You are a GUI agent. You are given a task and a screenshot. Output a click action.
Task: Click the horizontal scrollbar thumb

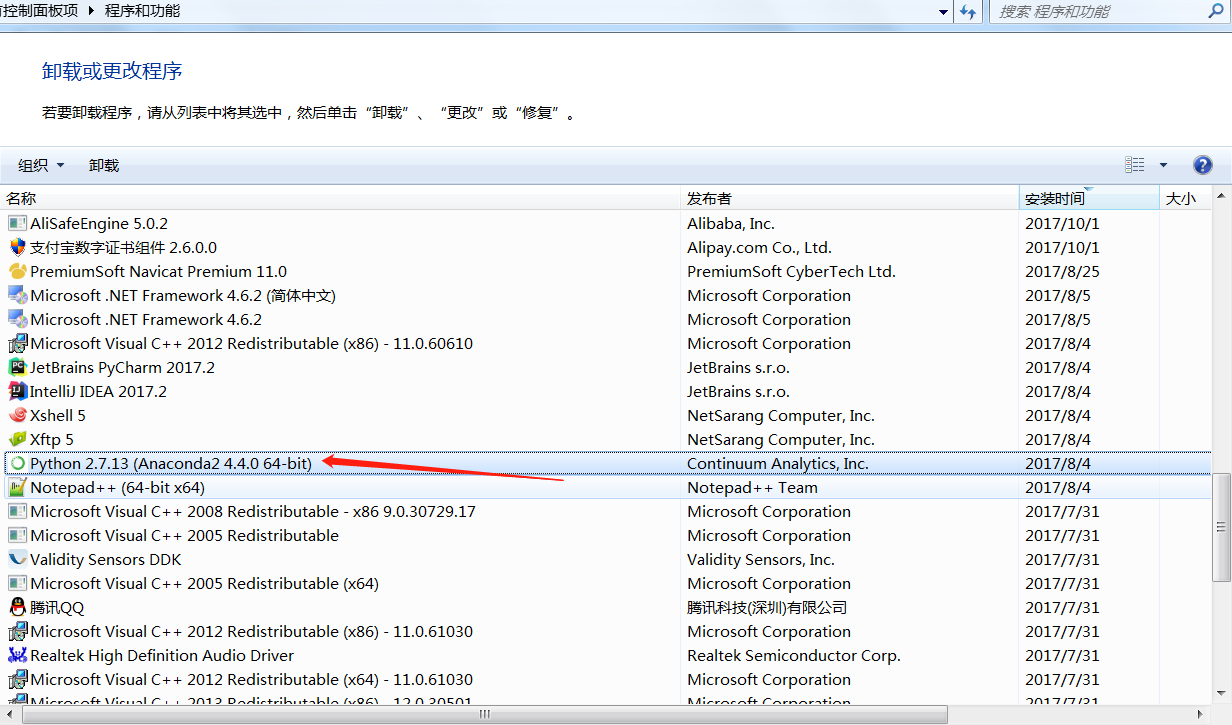484,714
